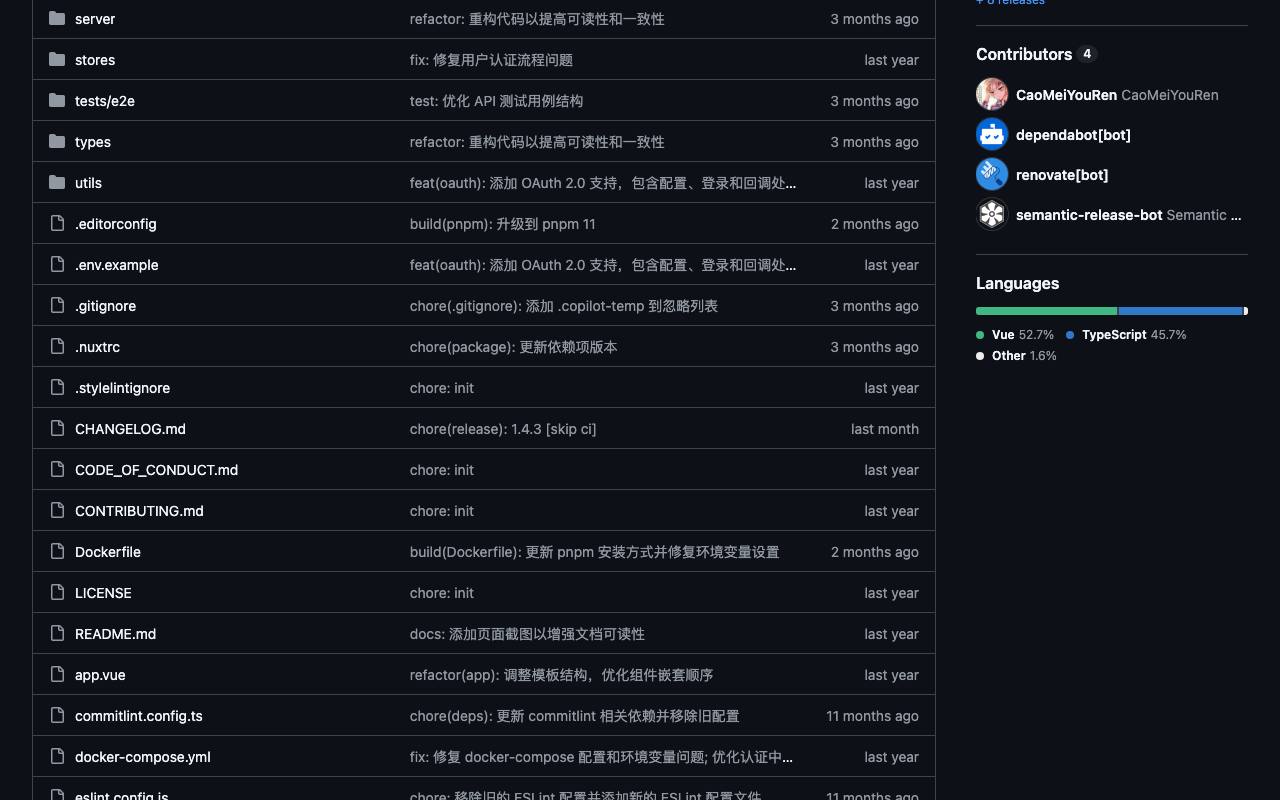Open the app.vue file
The height and width of the screenshot is (800, 1280).
[x=100, y=675]
